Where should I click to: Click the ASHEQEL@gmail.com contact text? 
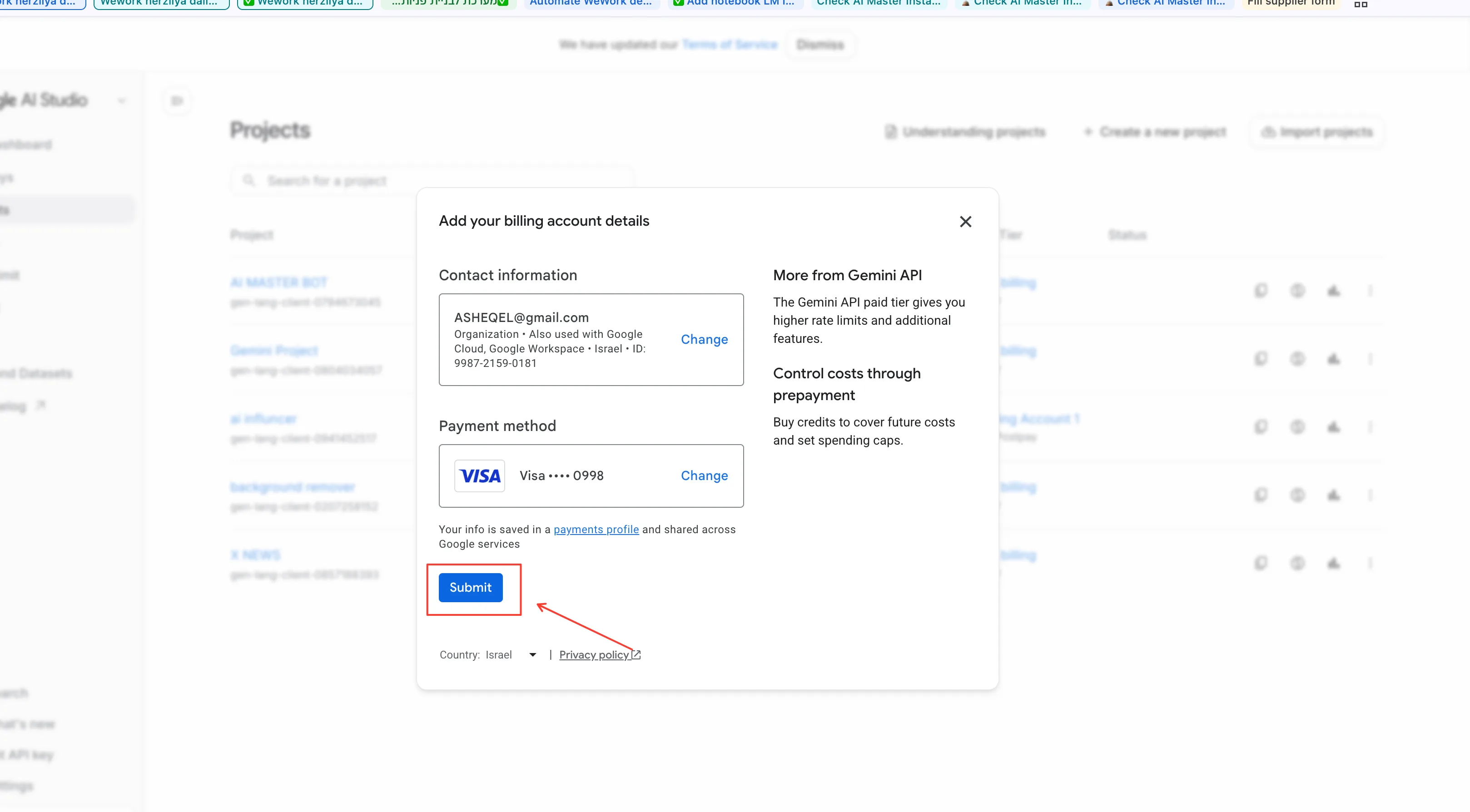[521, 317]
